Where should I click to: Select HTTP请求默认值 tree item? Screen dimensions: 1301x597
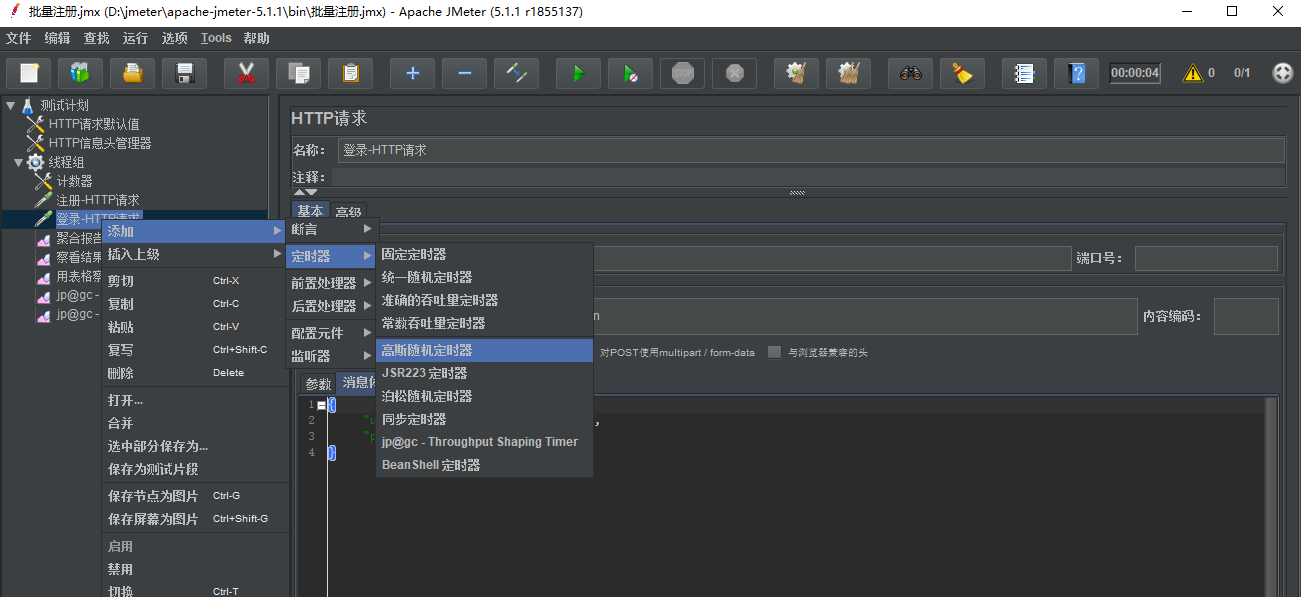pyautogui.click(x=94, y=124)
